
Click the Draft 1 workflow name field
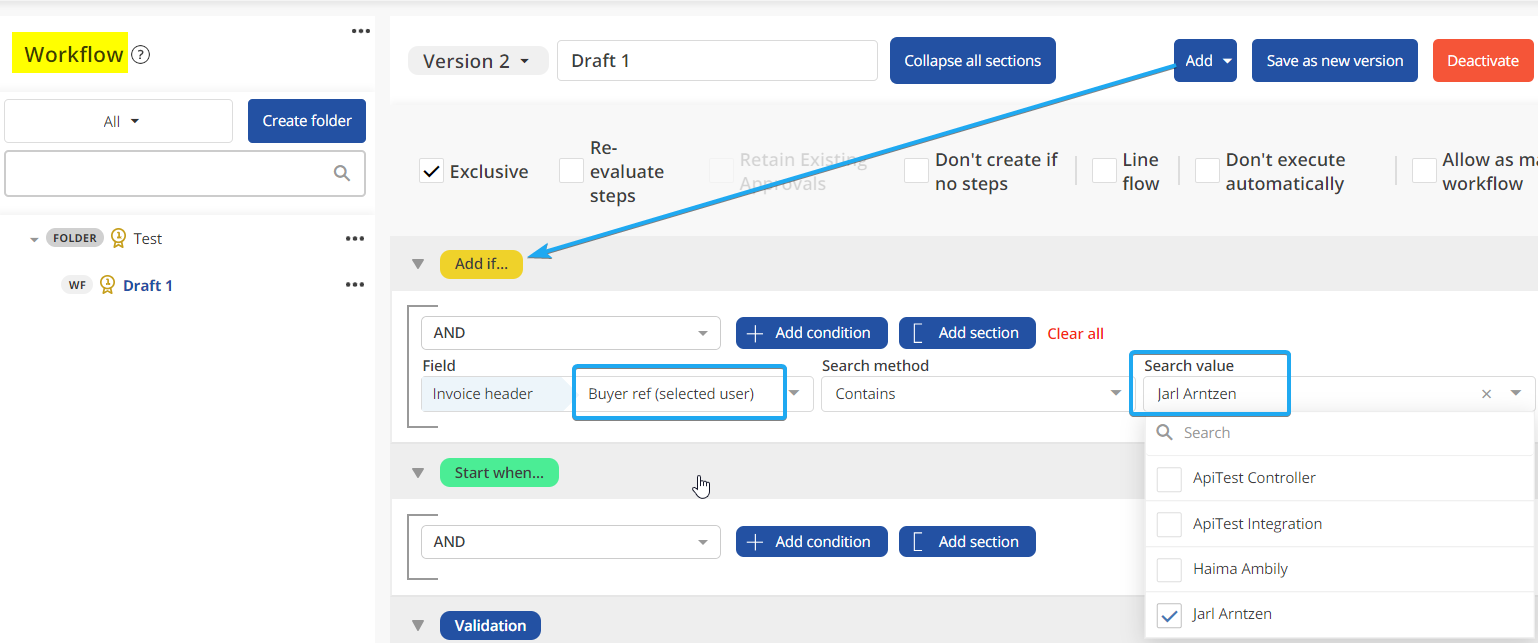coord(716,61)
